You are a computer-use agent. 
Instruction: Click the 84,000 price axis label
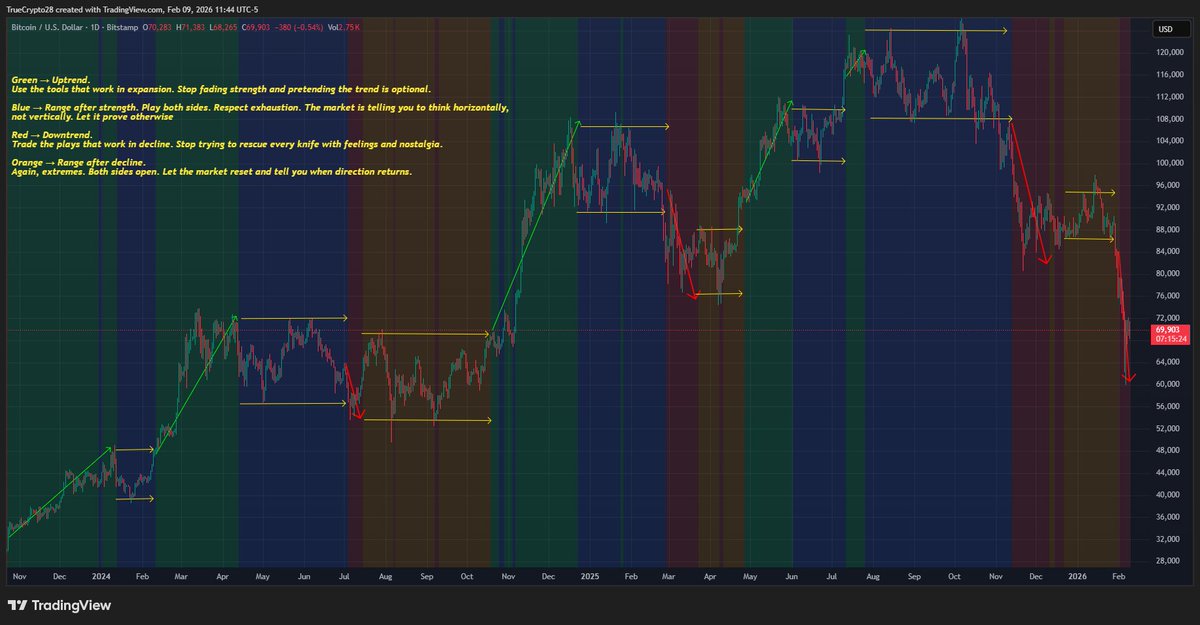[1166, 251]
